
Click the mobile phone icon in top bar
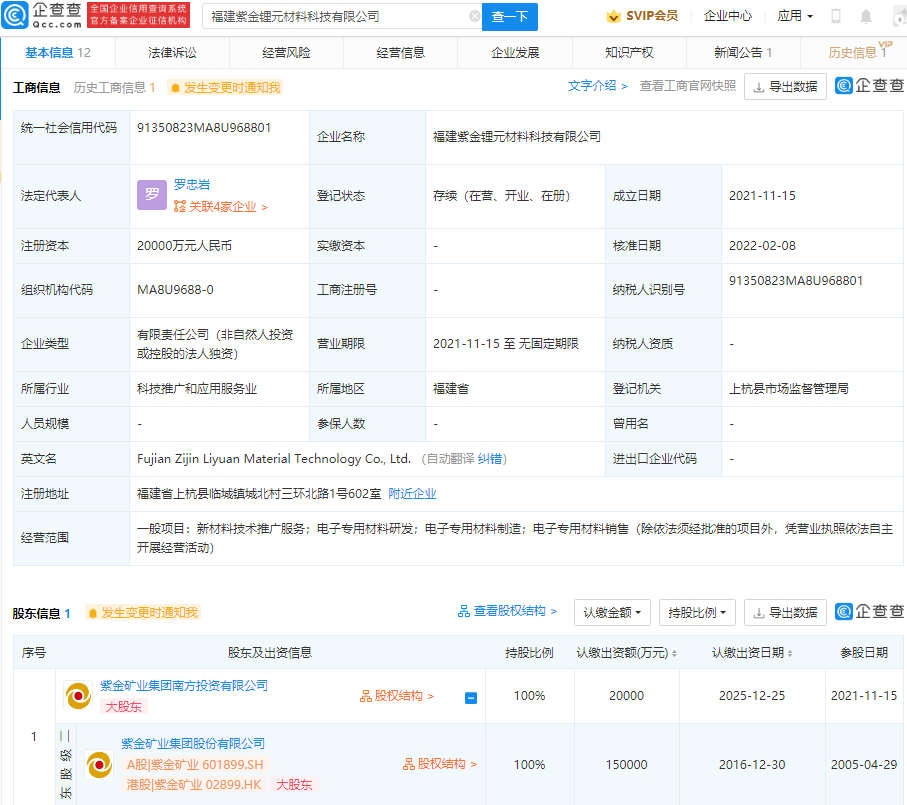[x=836, y=17]
